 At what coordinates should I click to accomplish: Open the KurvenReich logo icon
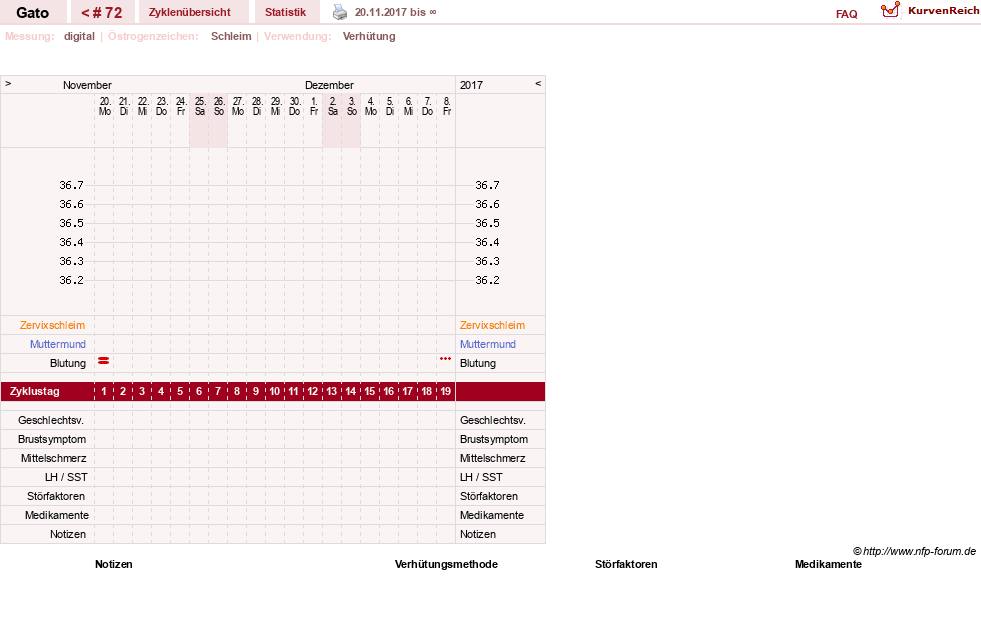[x=890, y=10]
